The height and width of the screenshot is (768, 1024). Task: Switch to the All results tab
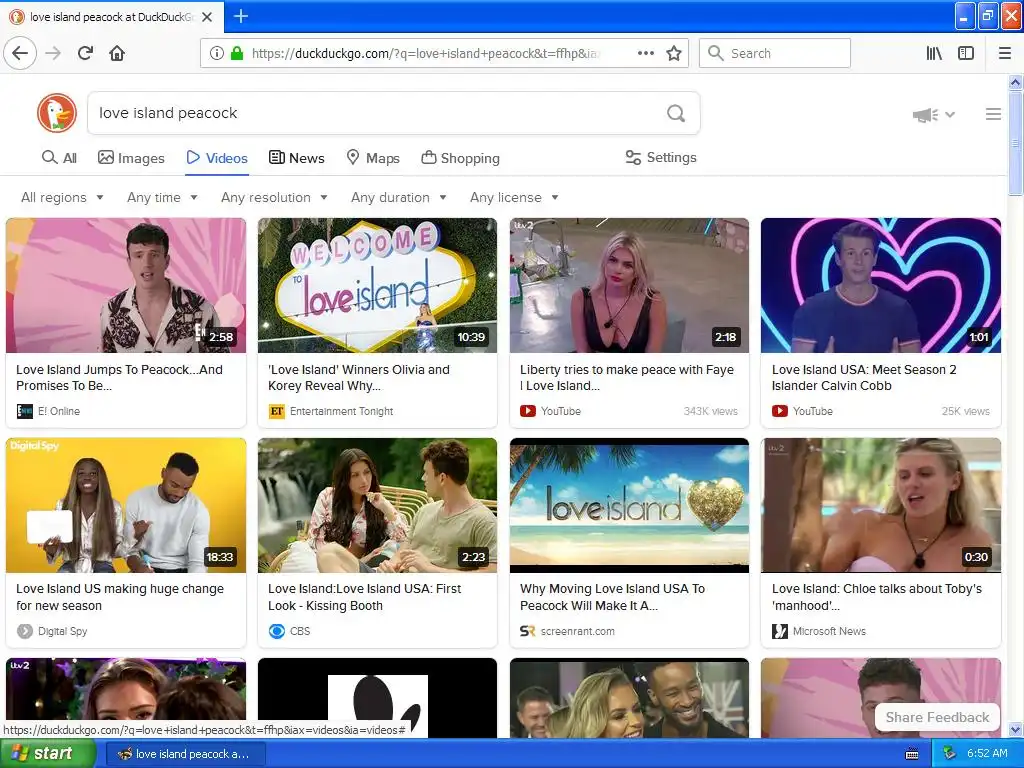click(x=59, y=157)
